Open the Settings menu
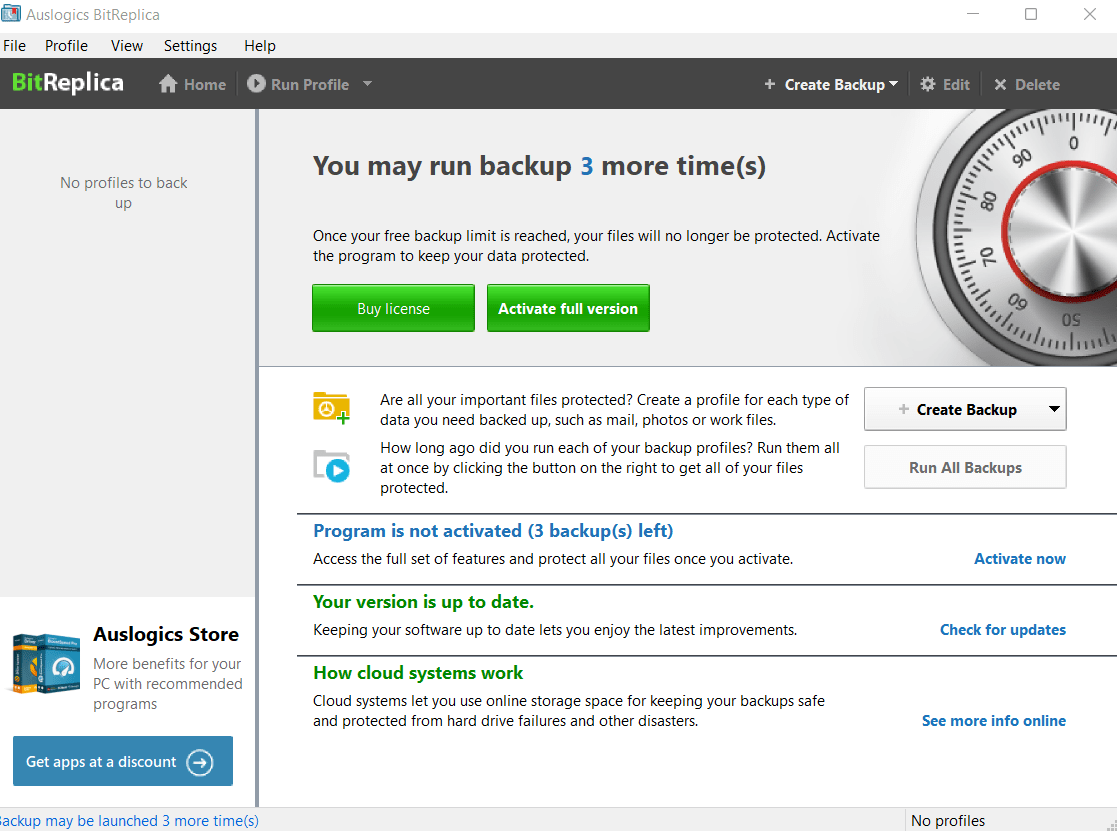1117x831 pixels. pyautogui.click(x=190, y=46)
